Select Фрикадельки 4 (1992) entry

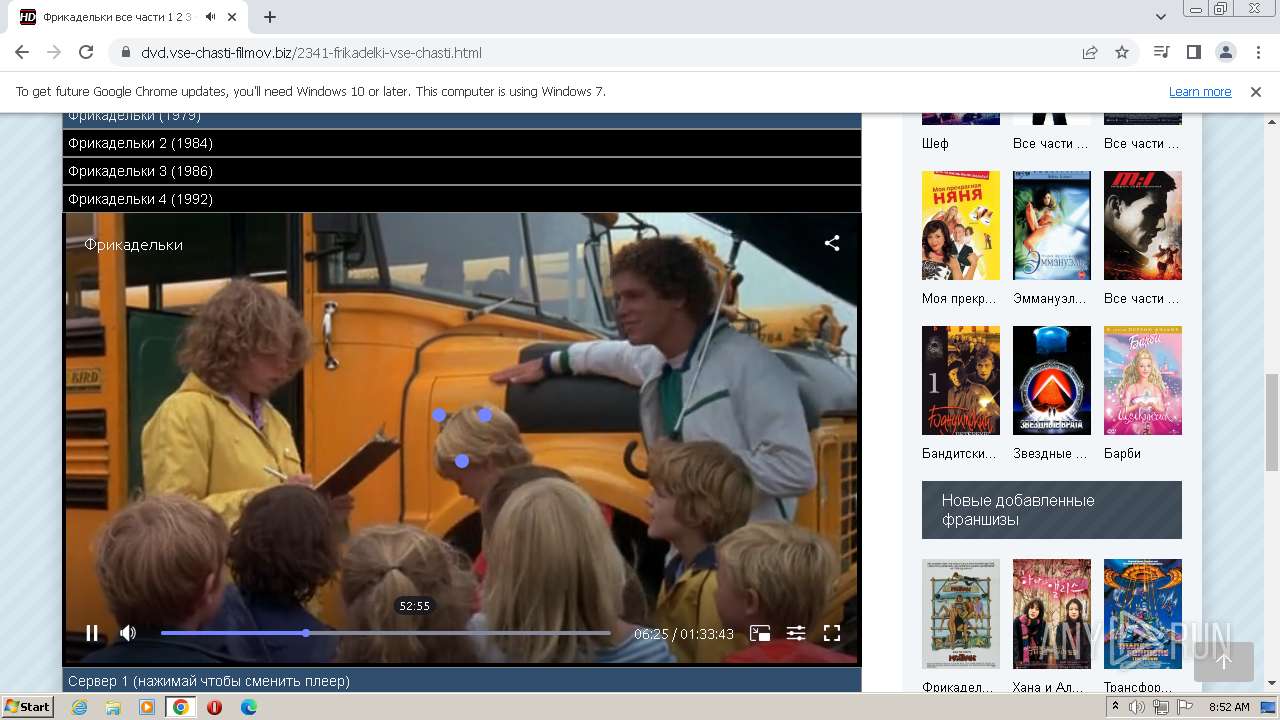(462, 199)
